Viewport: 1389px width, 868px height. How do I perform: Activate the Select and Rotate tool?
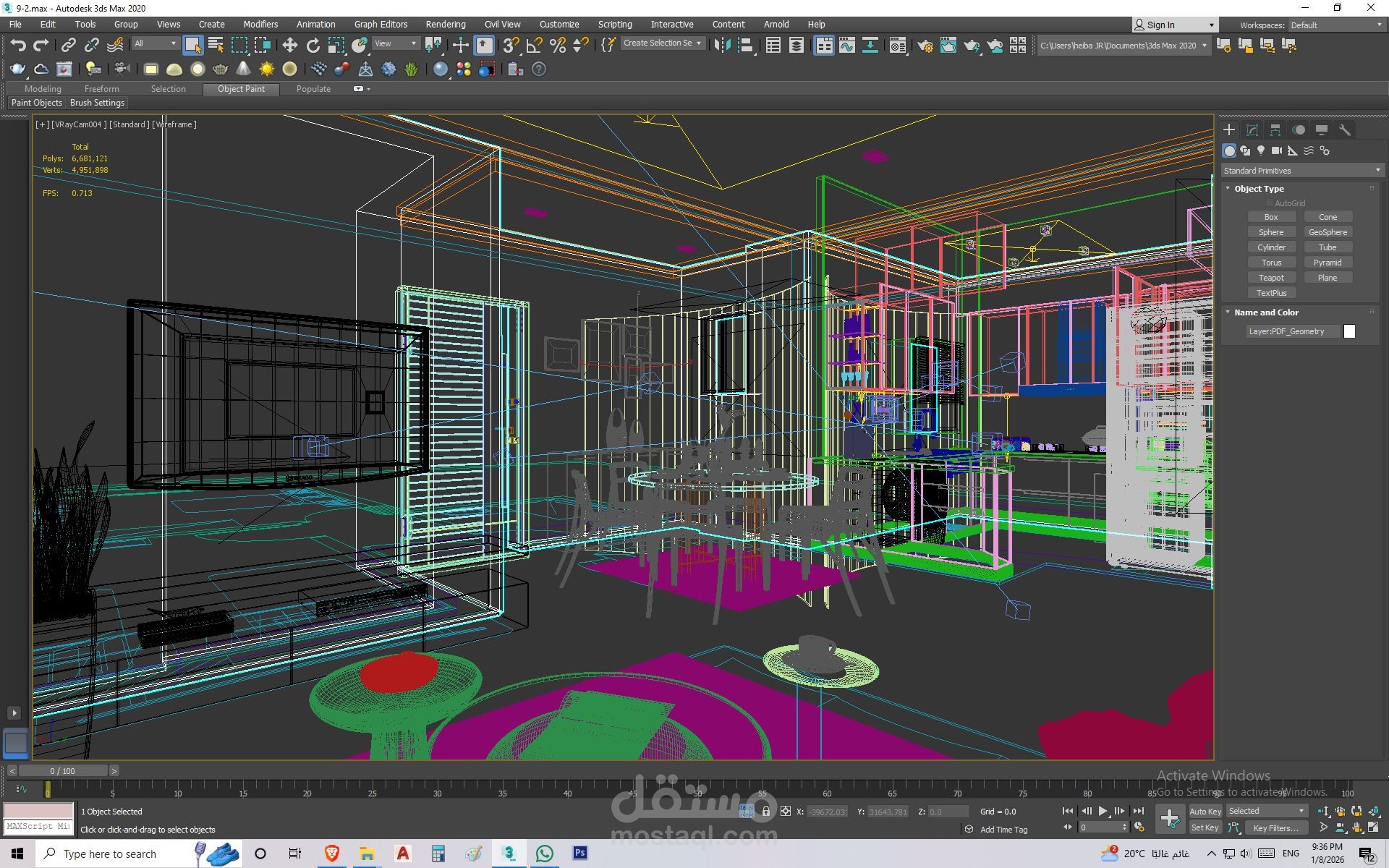tap(313, 46)
